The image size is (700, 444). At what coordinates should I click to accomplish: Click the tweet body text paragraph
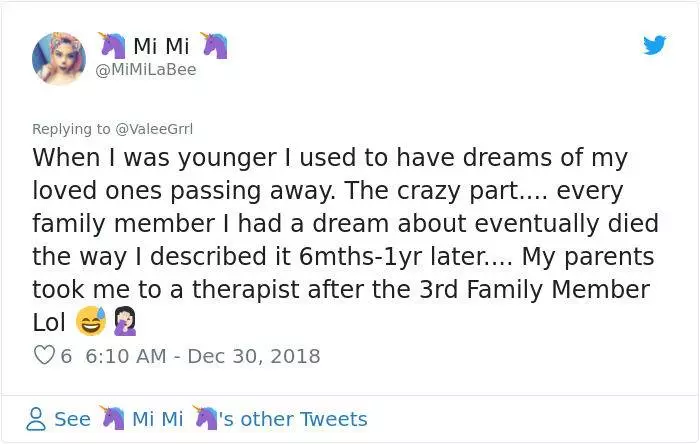coord(346,240)
